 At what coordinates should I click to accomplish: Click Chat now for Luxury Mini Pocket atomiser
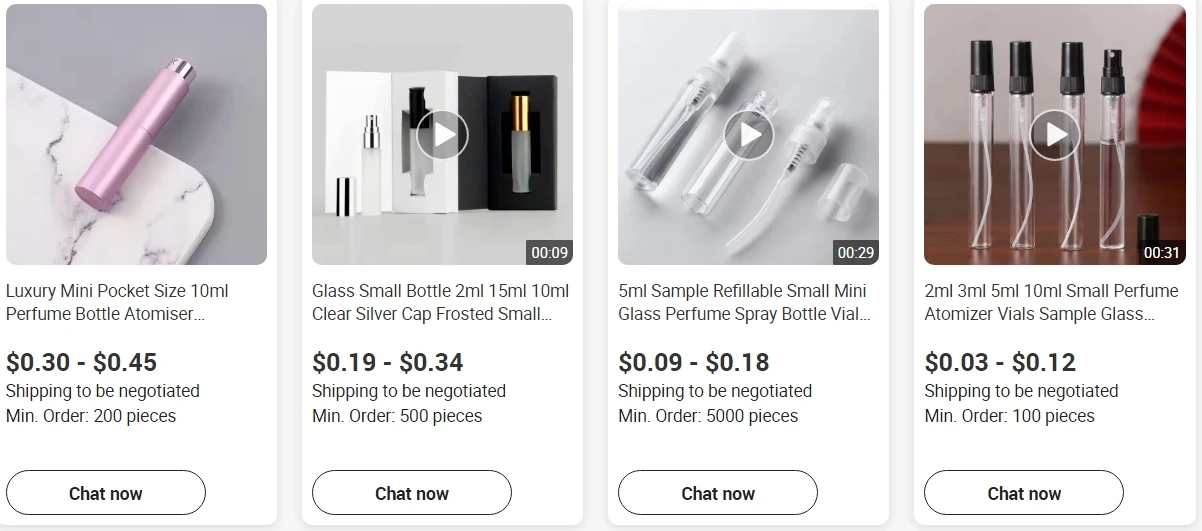(x=106, y=493)
